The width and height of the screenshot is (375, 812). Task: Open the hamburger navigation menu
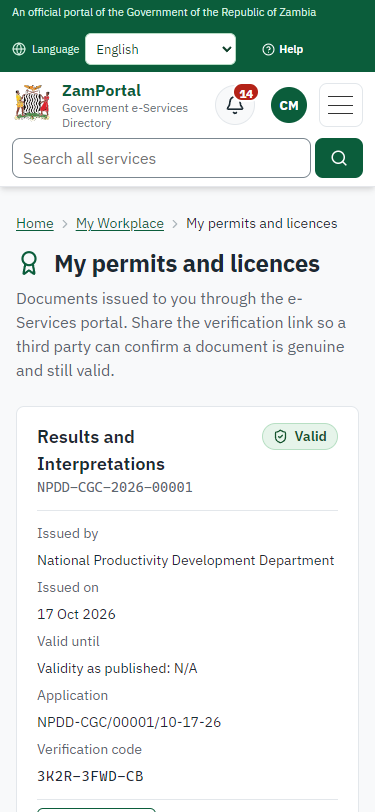point(341,105)
